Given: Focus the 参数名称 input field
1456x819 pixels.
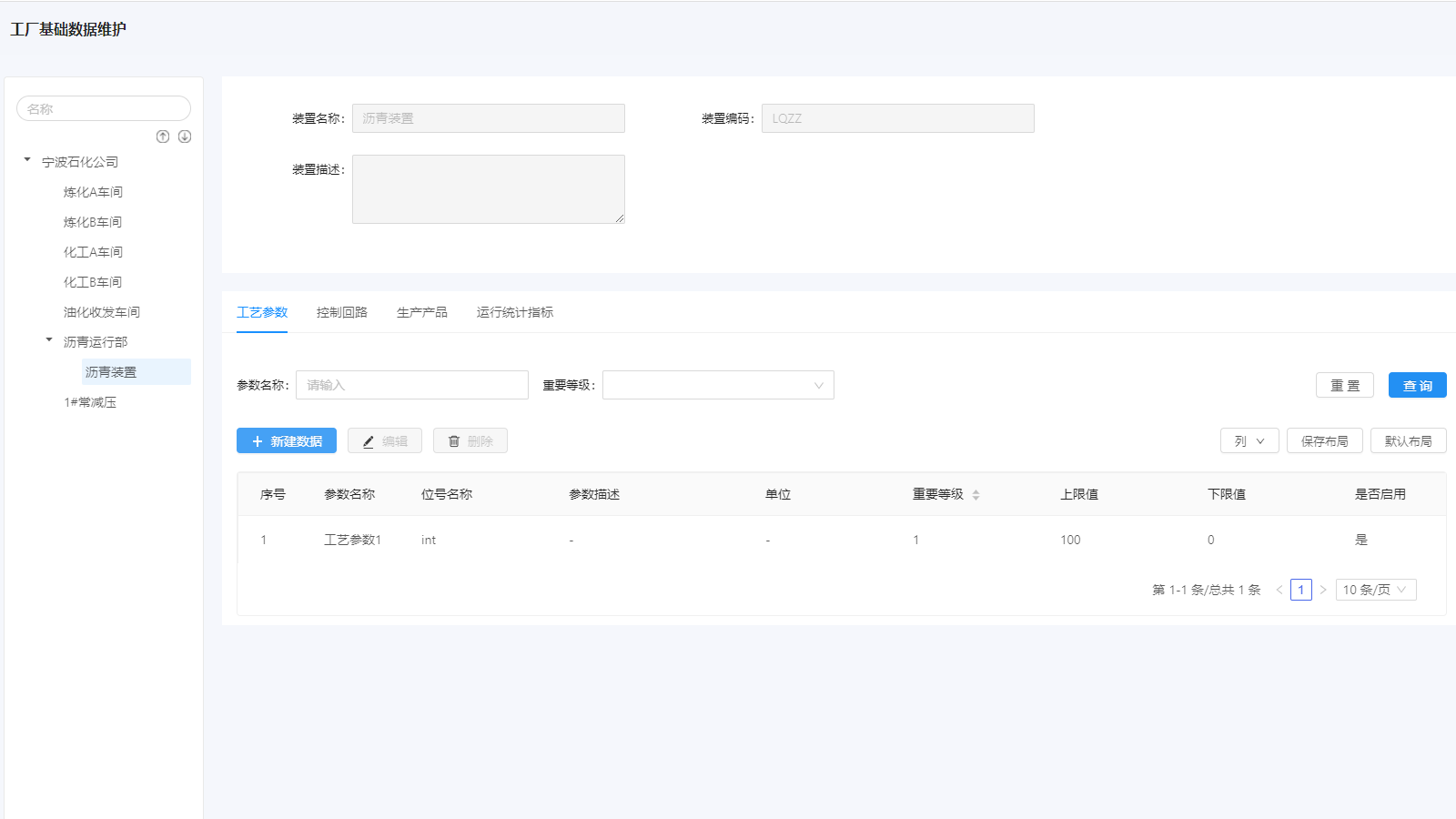Looking at the screenshot, I should 411,385.
